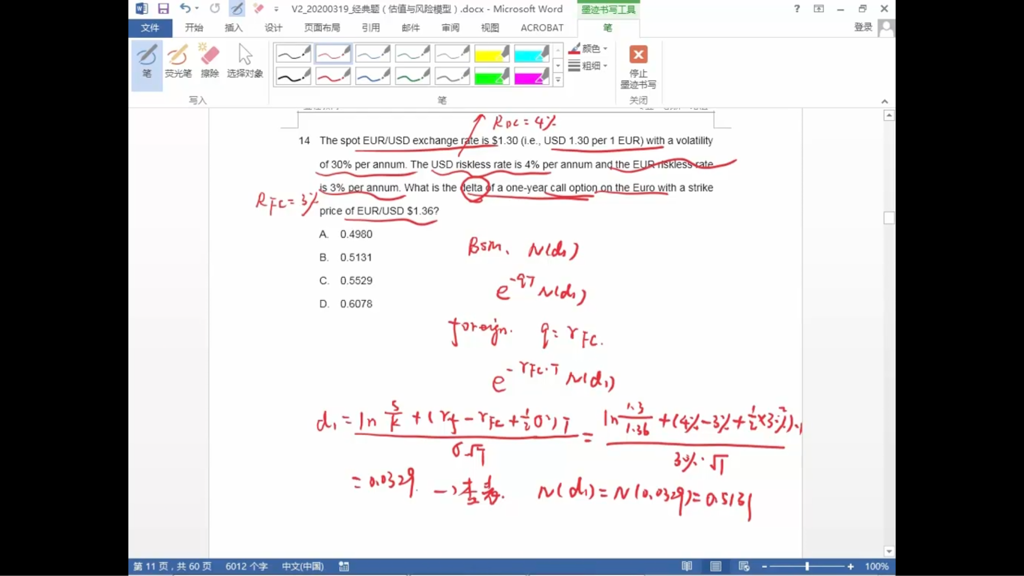1024x576 pixels.
Task: Open the pen Thickness (粗细) dropdown
Action: (588, 65)
